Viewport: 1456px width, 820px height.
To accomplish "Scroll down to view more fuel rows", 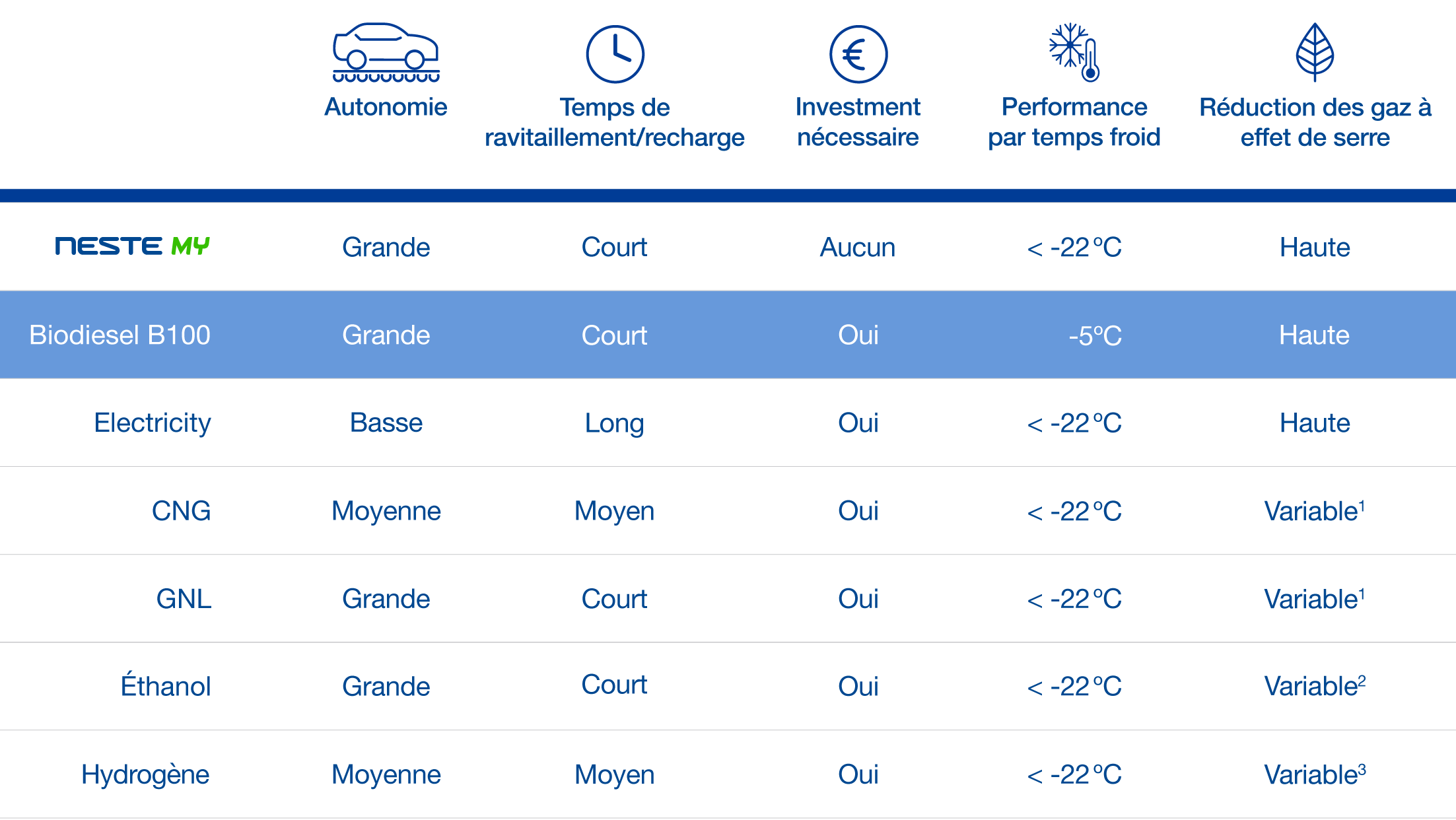I will click(728, 780).
